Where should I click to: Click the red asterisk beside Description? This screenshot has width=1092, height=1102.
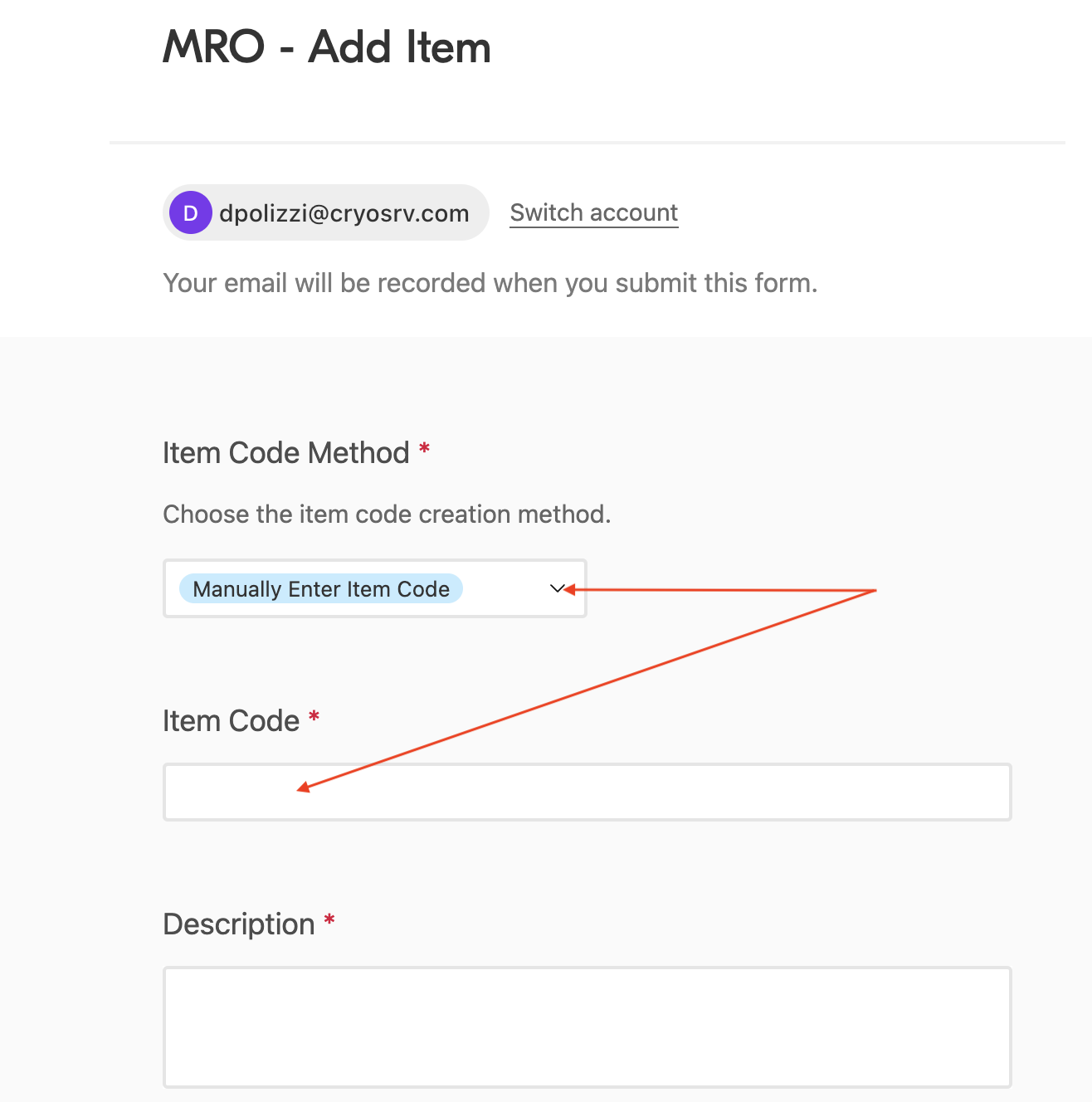pos(329,920)
